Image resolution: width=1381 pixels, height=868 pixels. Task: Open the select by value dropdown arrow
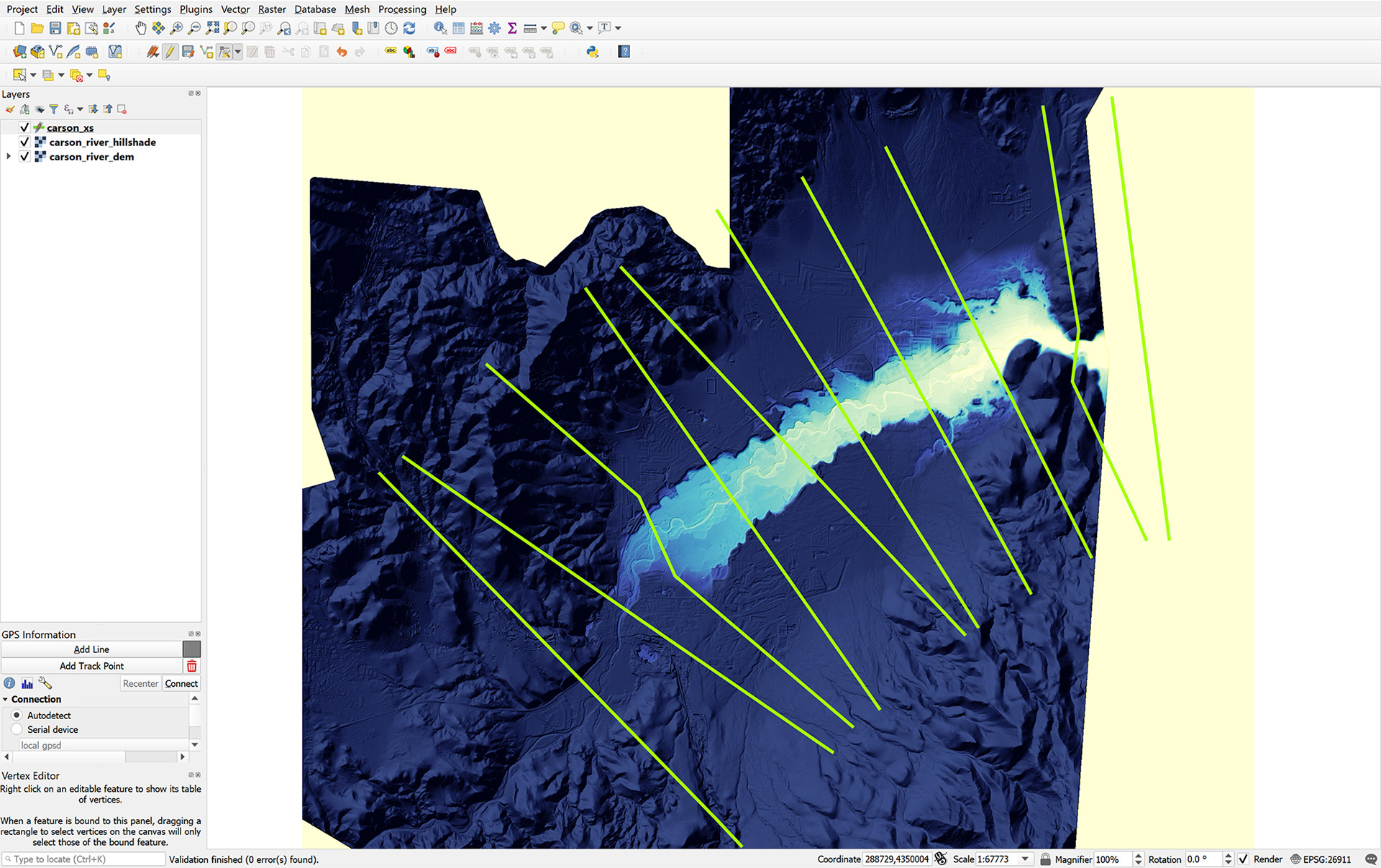coord(61,75)
